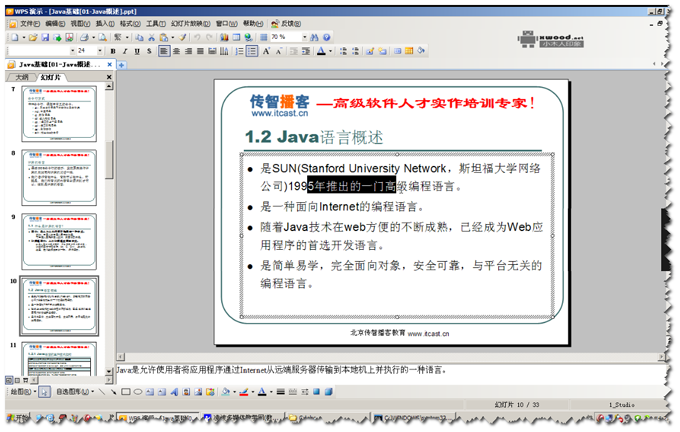Select the Rectangle shape tool
The image size is (680, 432).
click(125, 392)
